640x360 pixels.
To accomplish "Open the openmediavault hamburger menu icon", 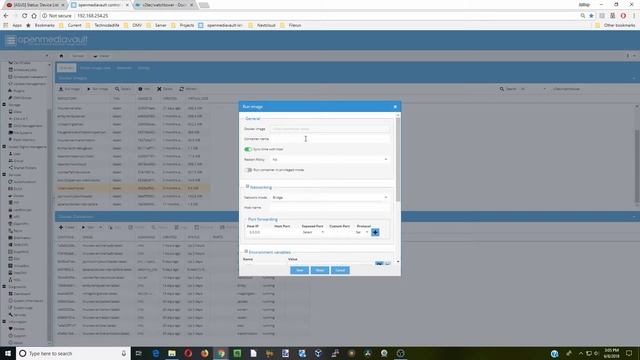I will 11,40.
